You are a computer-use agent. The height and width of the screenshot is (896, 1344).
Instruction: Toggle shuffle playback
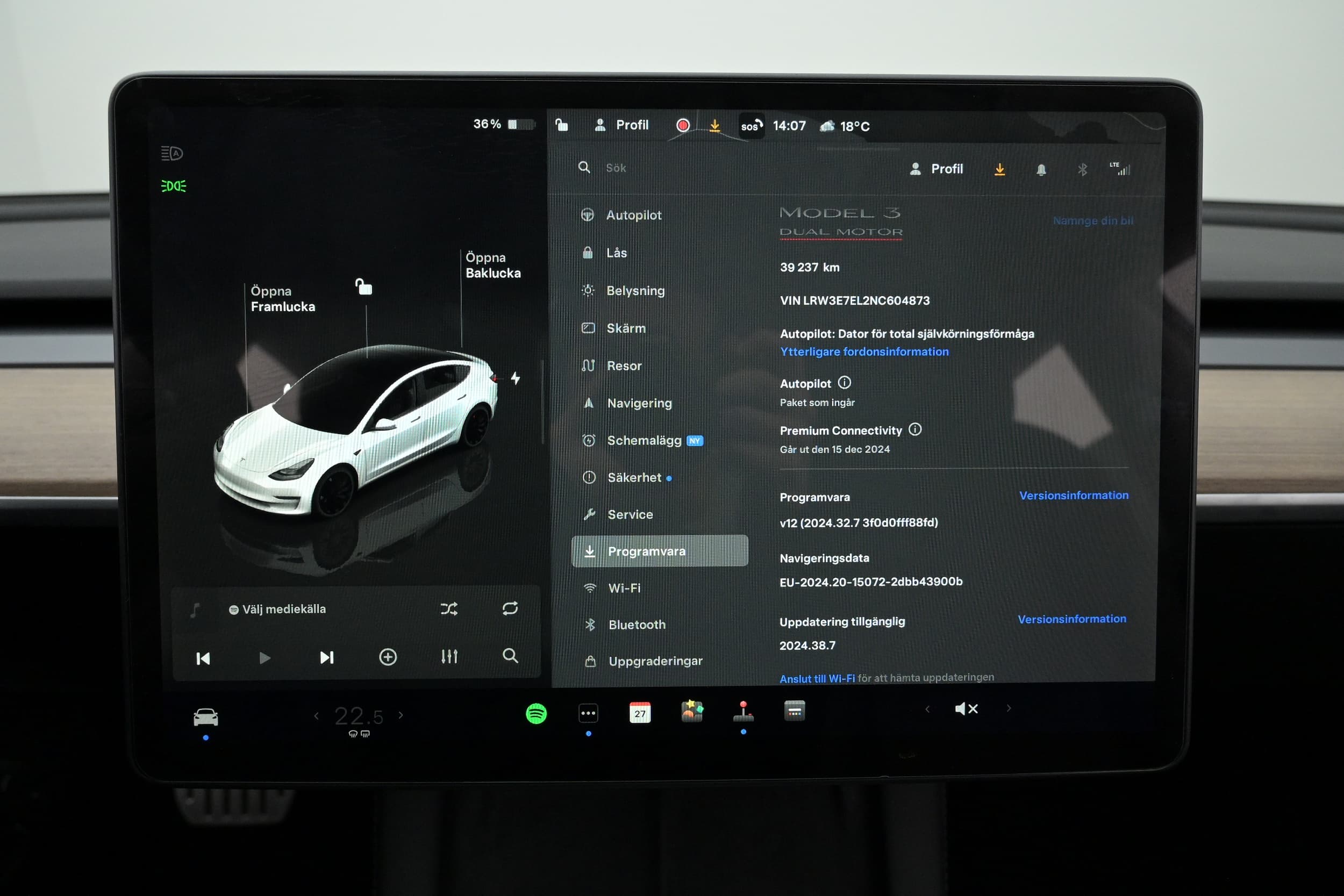pyautogui.click(x=449, y=608)
